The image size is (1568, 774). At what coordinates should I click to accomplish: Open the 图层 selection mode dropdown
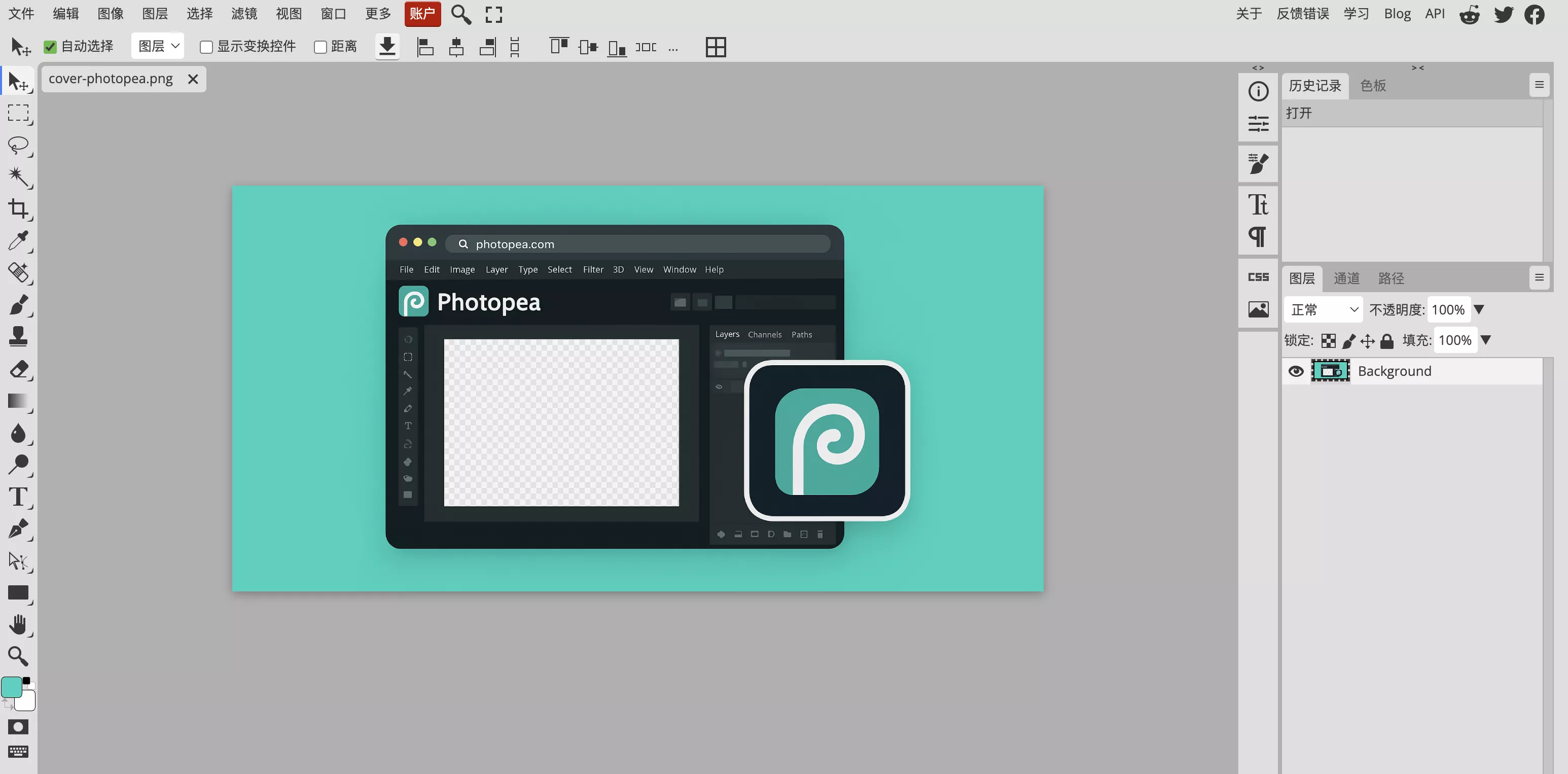tap(157, 46)
